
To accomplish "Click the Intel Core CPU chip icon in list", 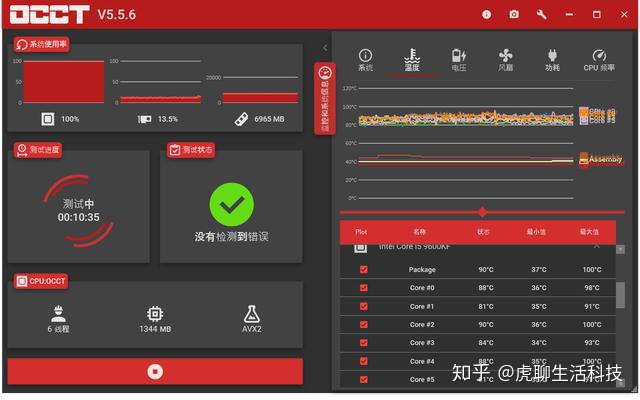I will coord(360,248).
